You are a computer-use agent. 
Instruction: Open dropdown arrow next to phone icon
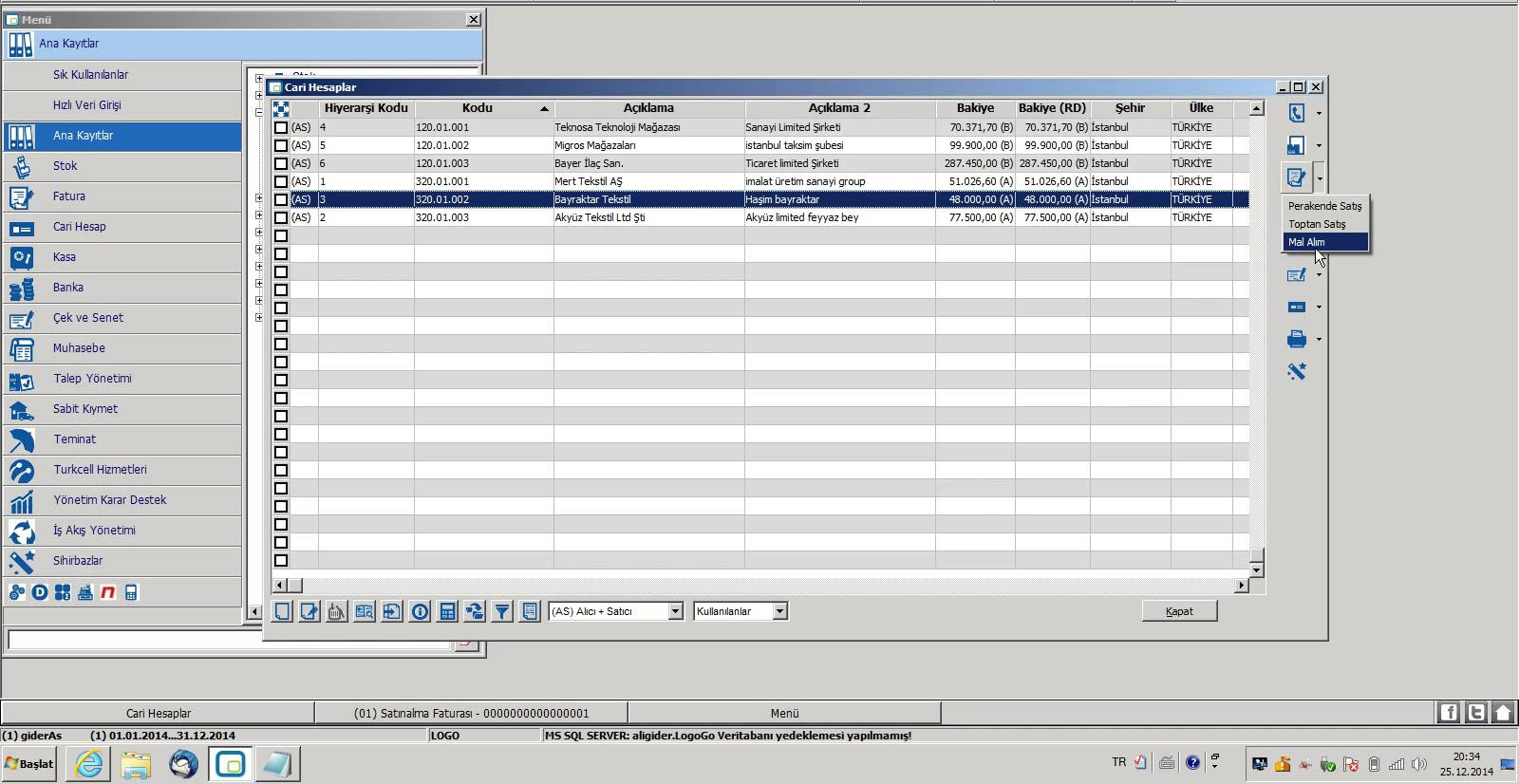[1319, 114]
